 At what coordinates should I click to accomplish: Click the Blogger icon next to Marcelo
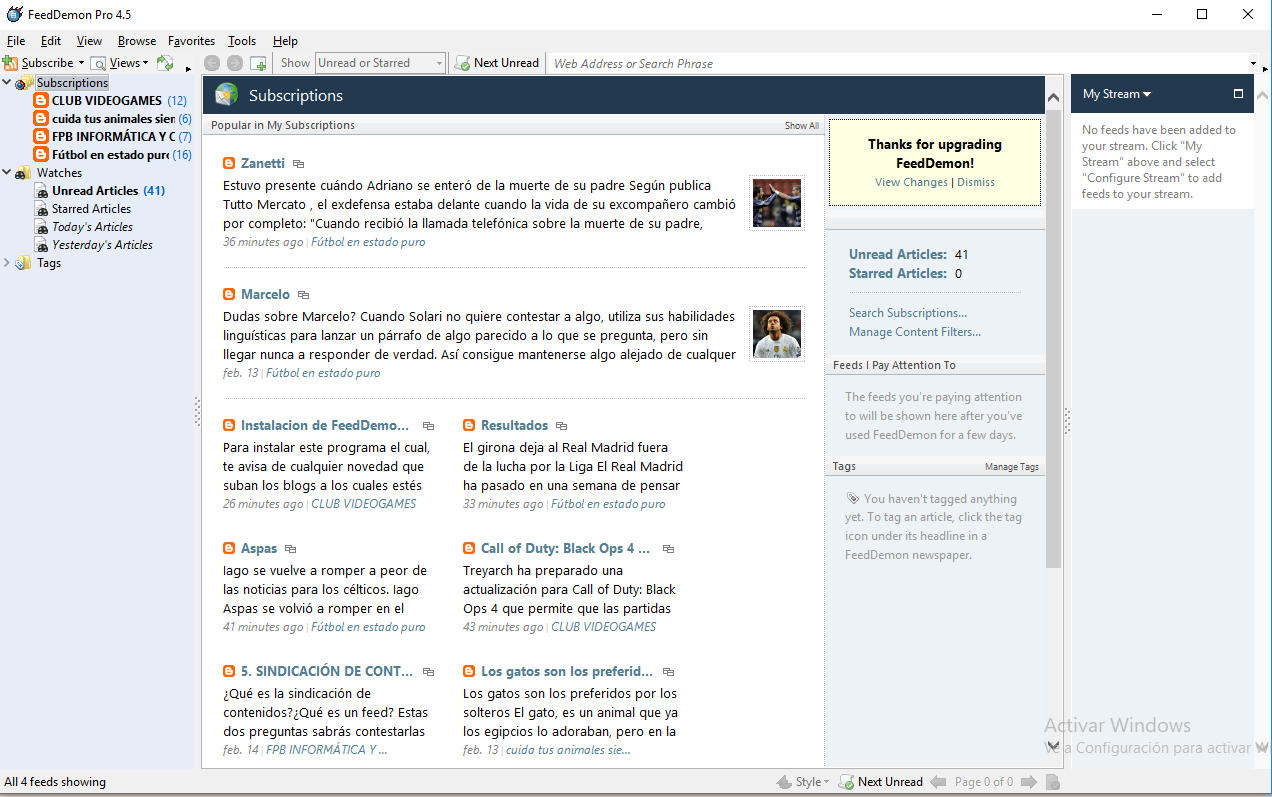coord(229,294)
